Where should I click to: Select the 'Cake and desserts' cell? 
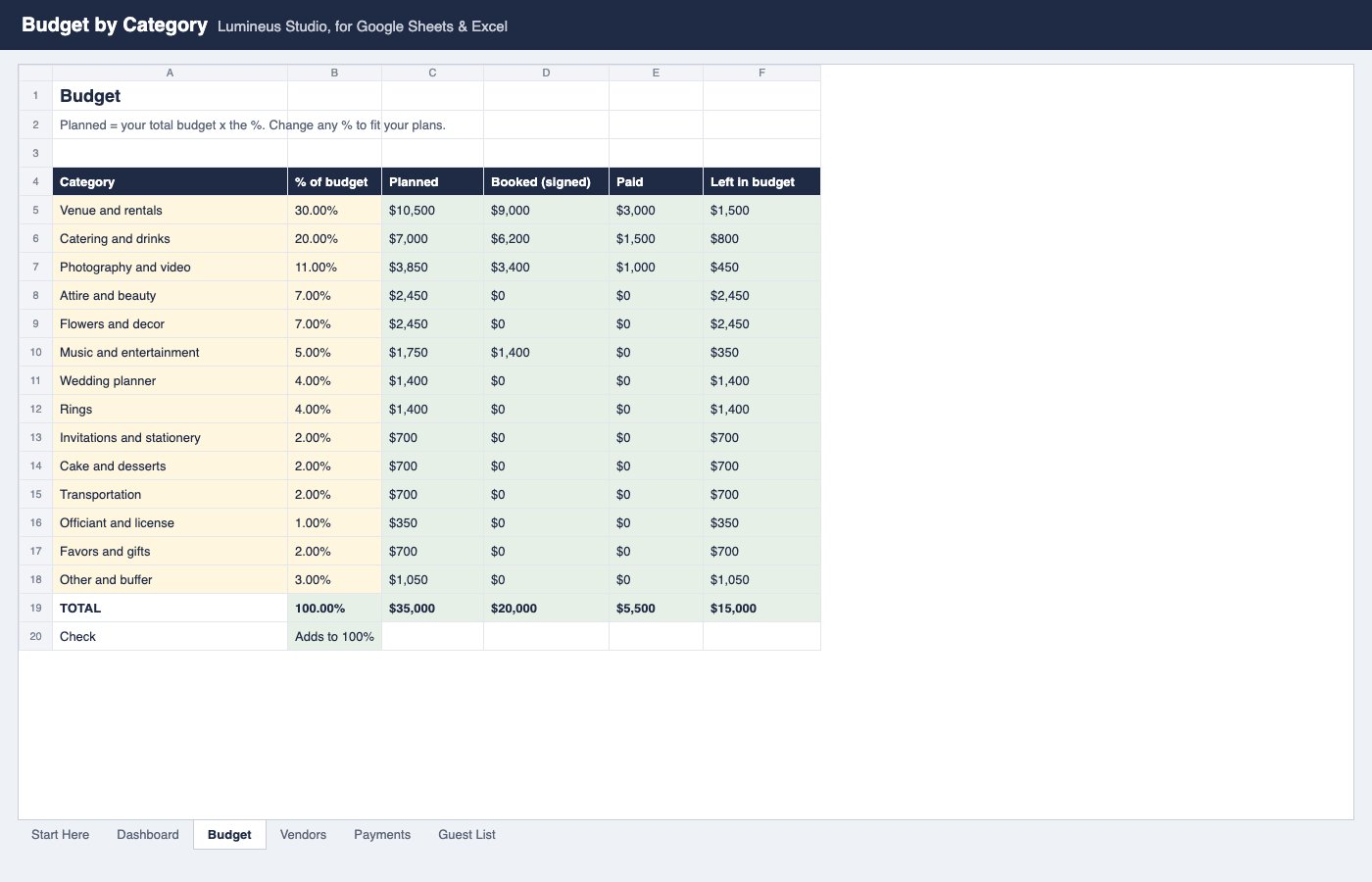170,466
